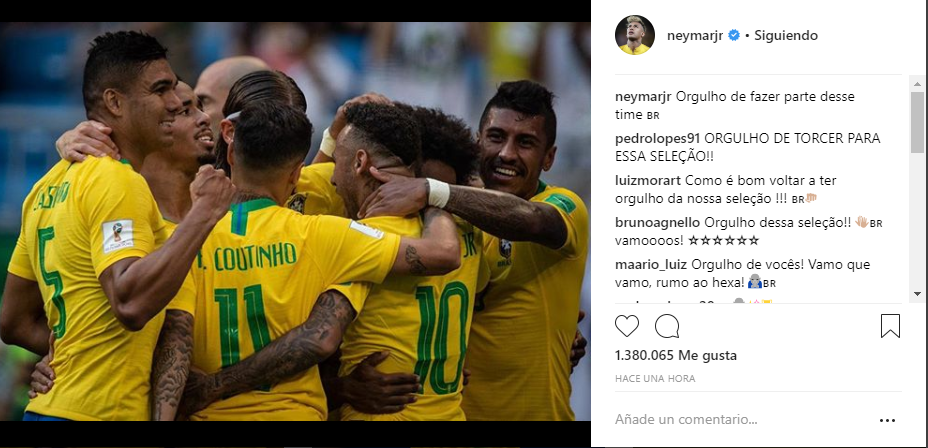Open neymarjr's profile picture avatar
The image size is (928, 448).
click(634, 35)
